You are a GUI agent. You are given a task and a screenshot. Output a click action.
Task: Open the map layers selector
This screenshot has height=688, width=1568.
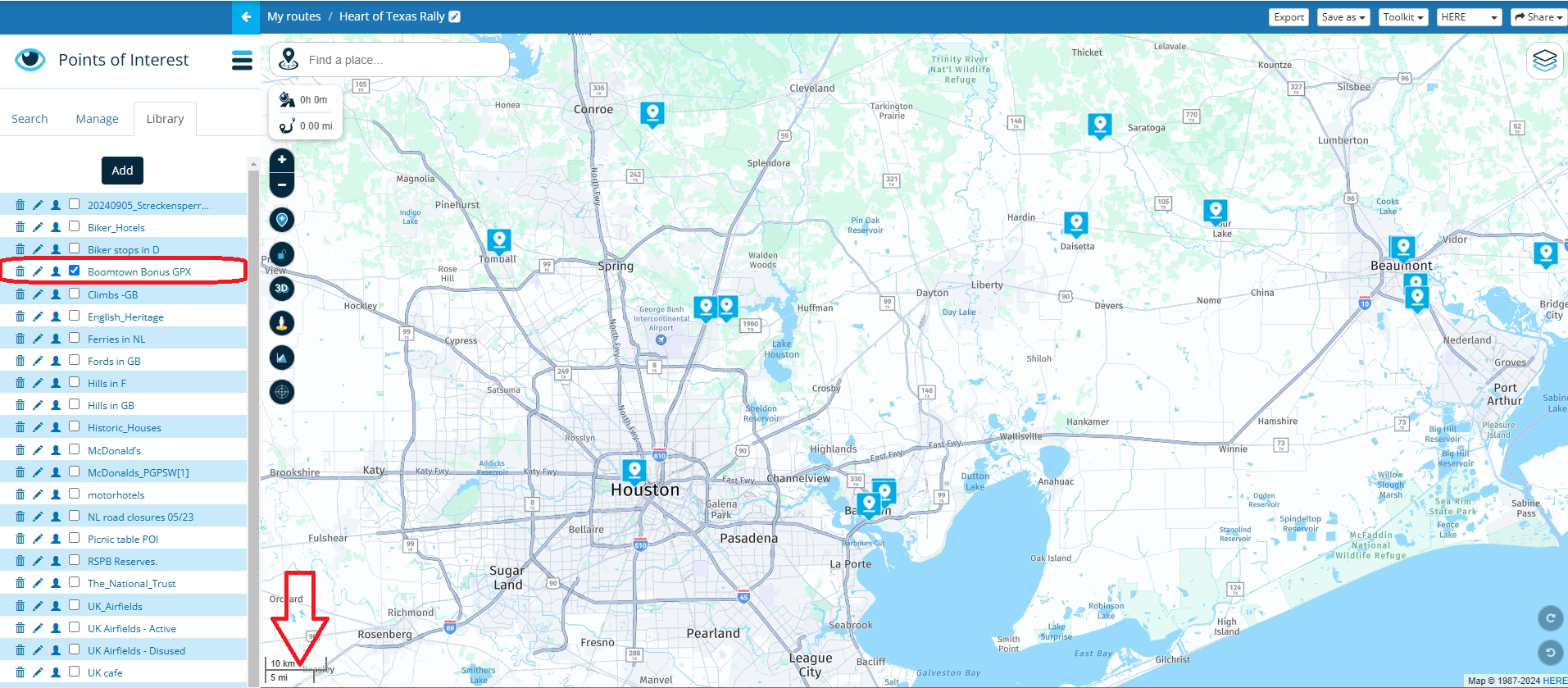1544,61
